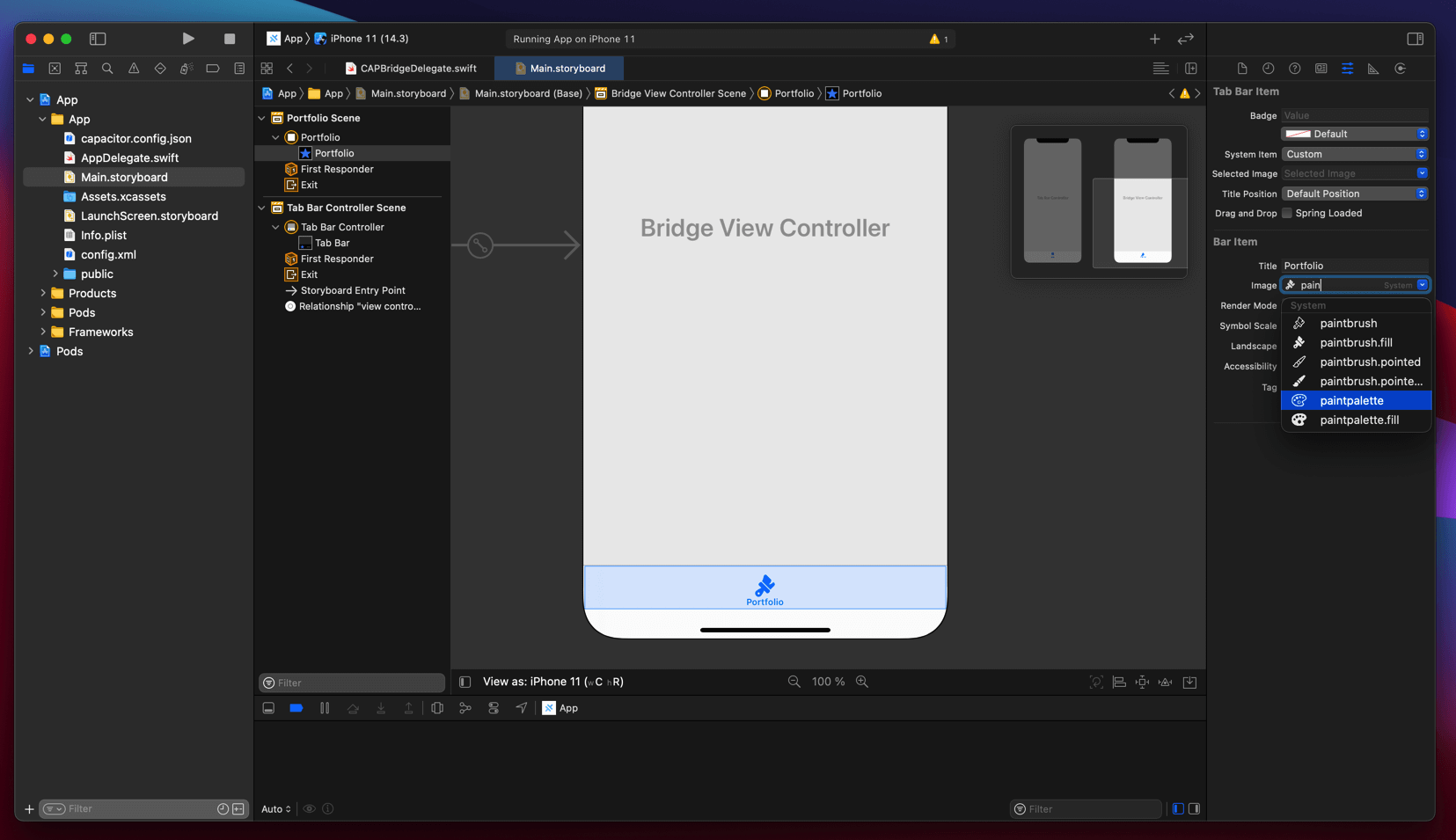The height and width of the screenshot is (840, 1456).
Task: Open the debug navigator icon
Action: [187, 69]
